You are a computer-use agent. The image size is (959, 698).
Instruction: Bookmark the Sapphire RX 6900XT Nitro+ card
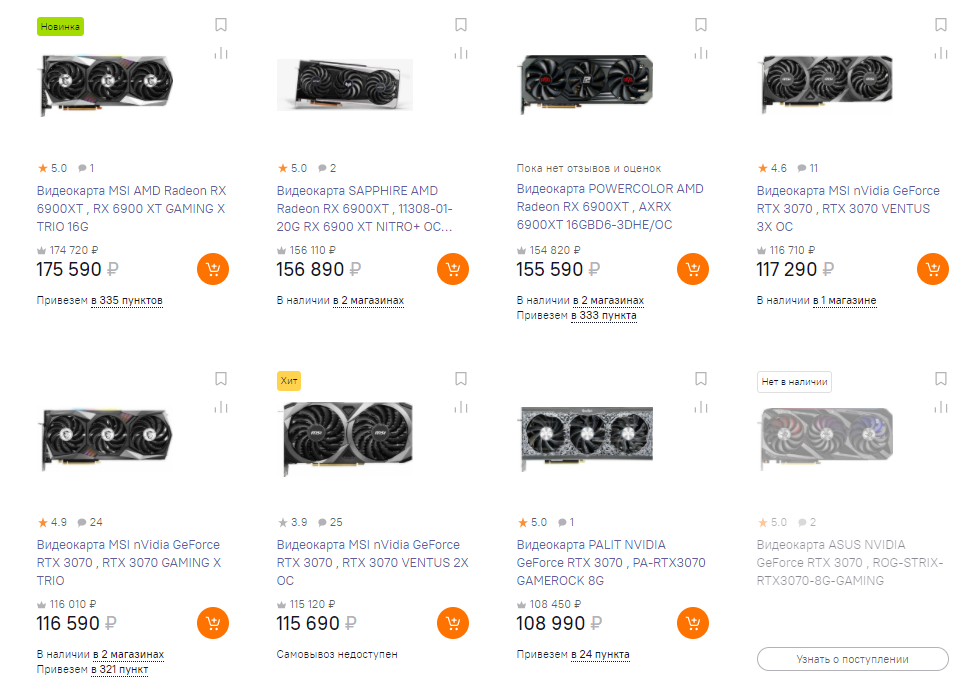point(461,25)
